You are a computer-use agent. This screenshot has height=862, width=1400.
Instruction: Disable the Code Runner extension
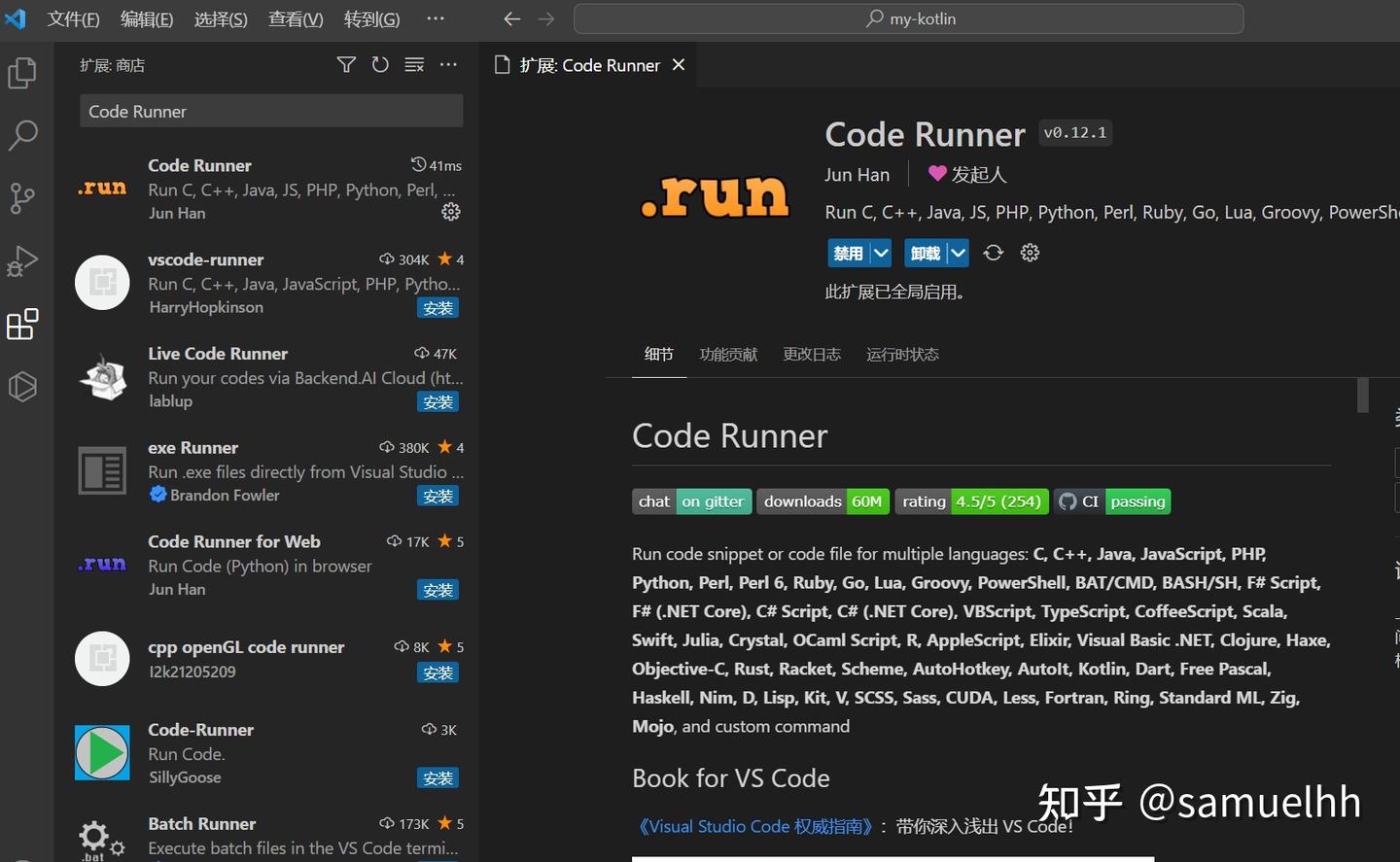[x=850, y=253]
